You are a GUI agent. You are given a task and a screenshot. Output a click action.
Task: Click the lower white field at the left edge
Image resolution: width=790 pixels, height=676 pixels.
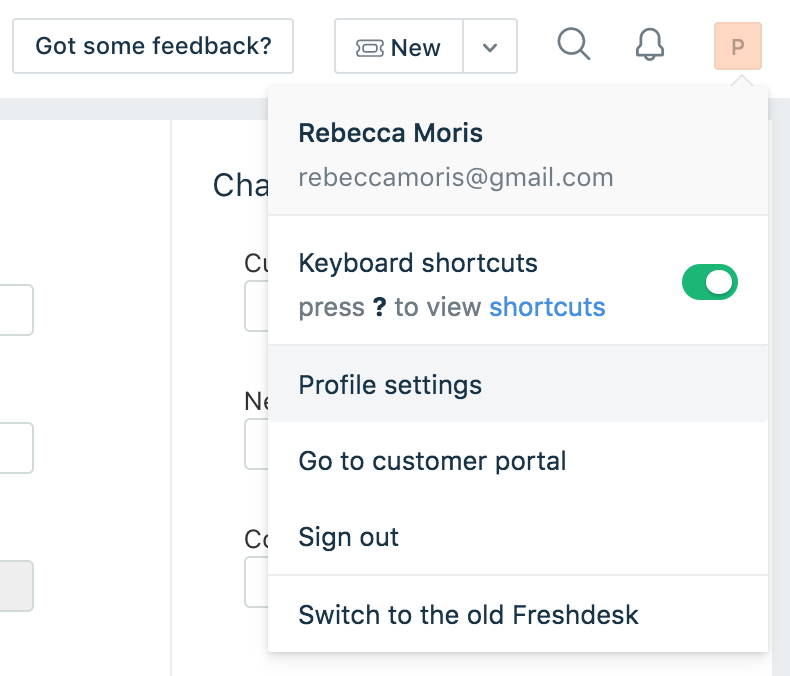coord(16,448)
